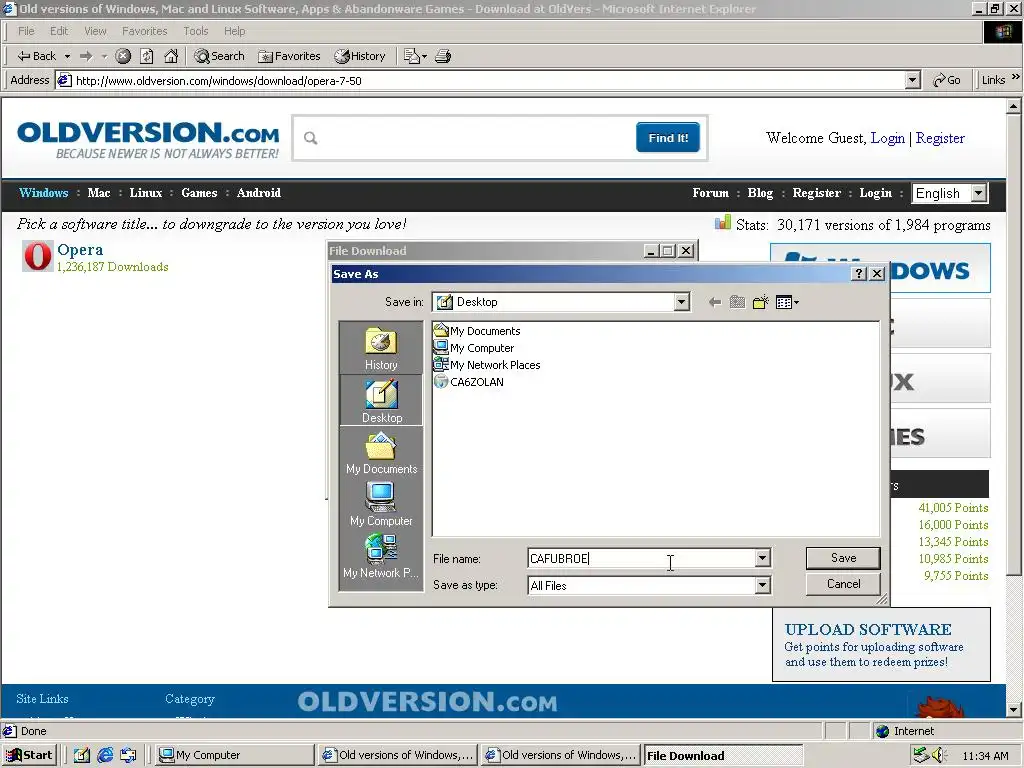Open the File menu

pos(26,31)
